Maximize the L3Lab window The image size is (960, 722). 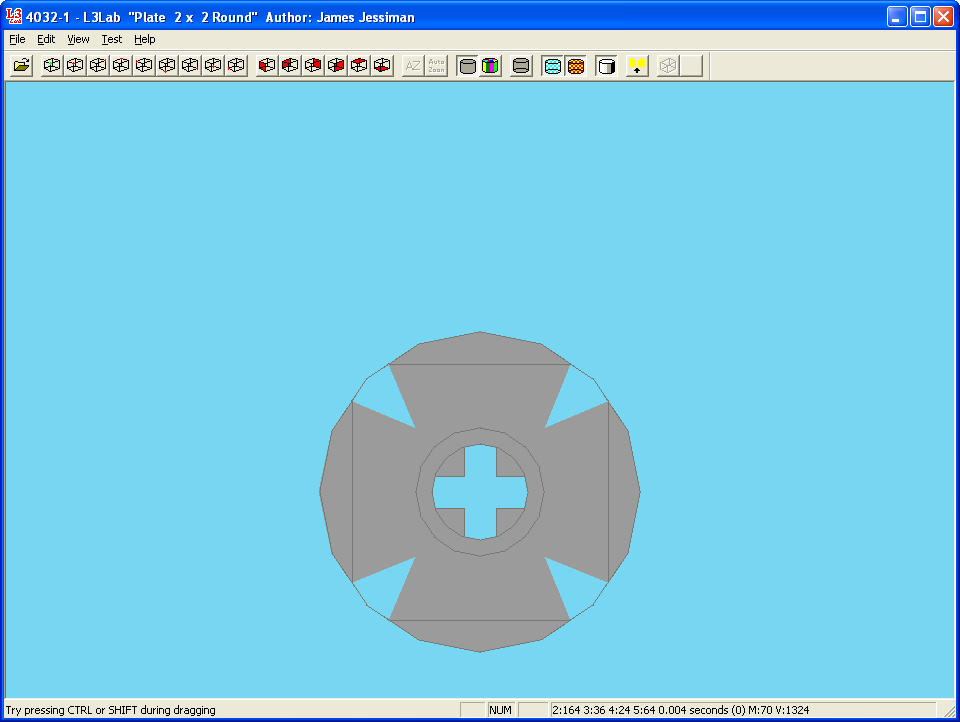[x=920, y=17]
